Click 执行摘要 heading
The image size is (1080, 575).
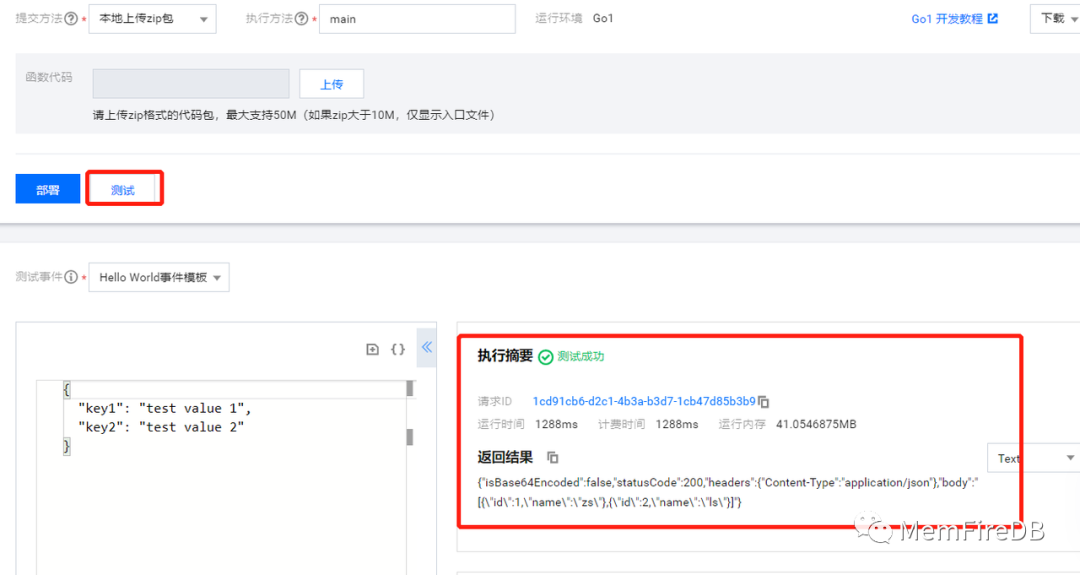click(x=505, y=355)
